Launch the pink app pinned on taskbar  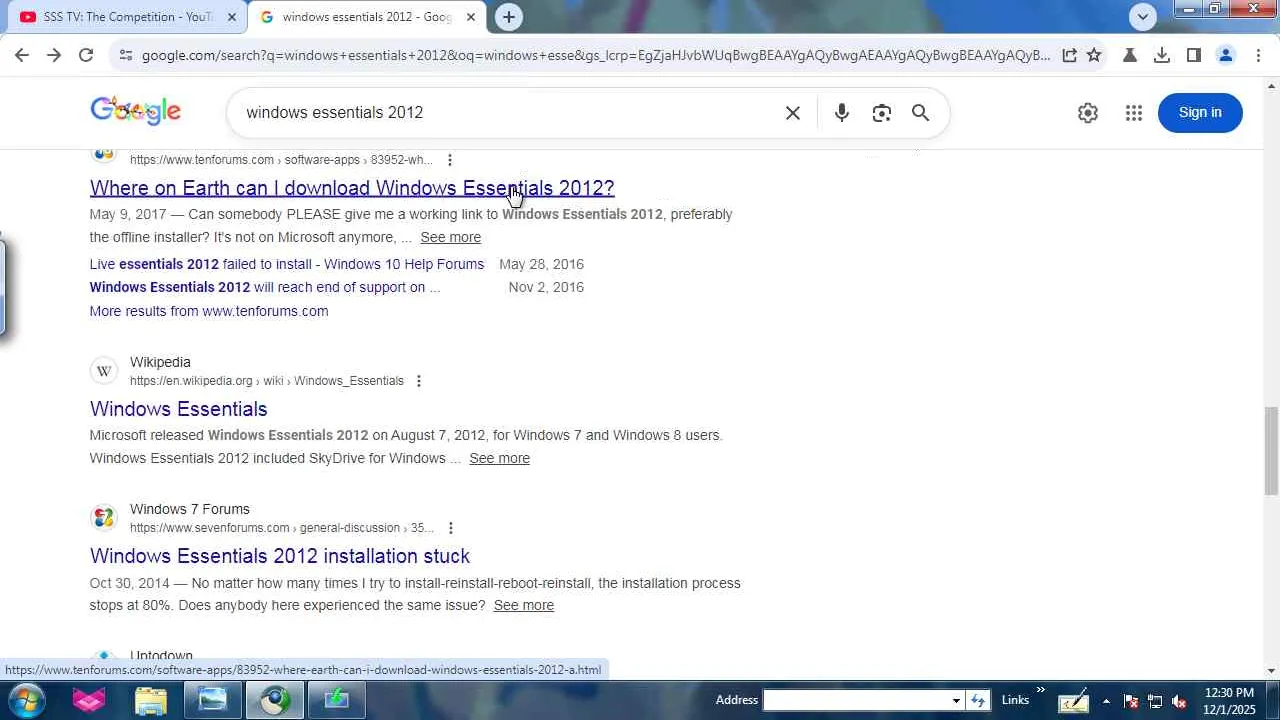88,700
